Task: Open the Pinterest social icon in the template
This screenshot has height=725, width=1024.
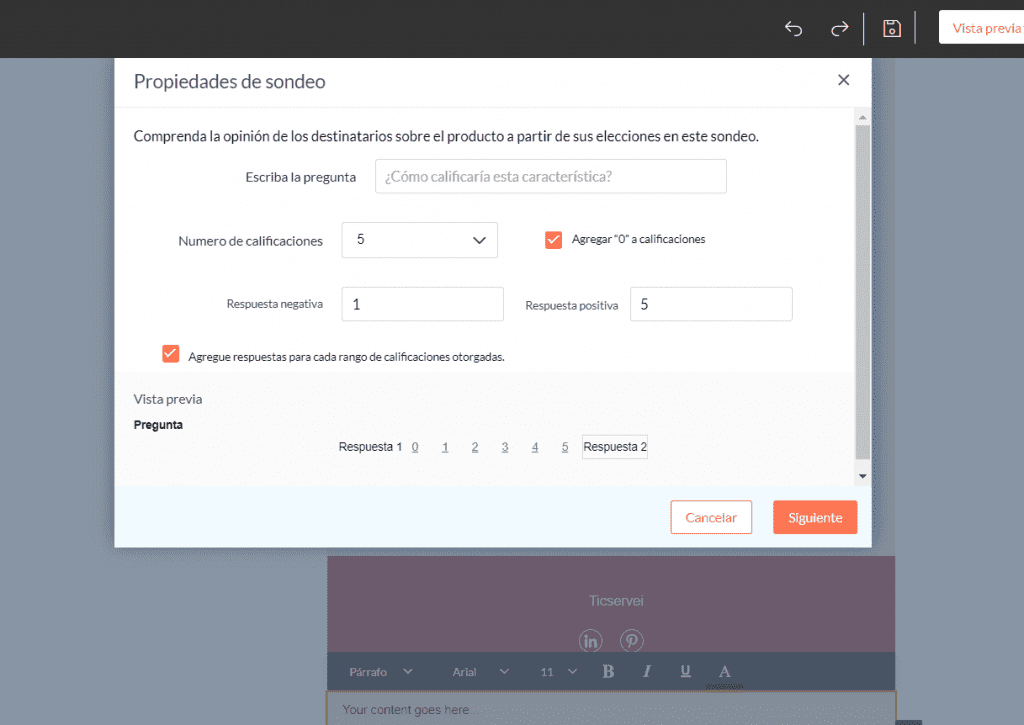Action: point(631,641)
